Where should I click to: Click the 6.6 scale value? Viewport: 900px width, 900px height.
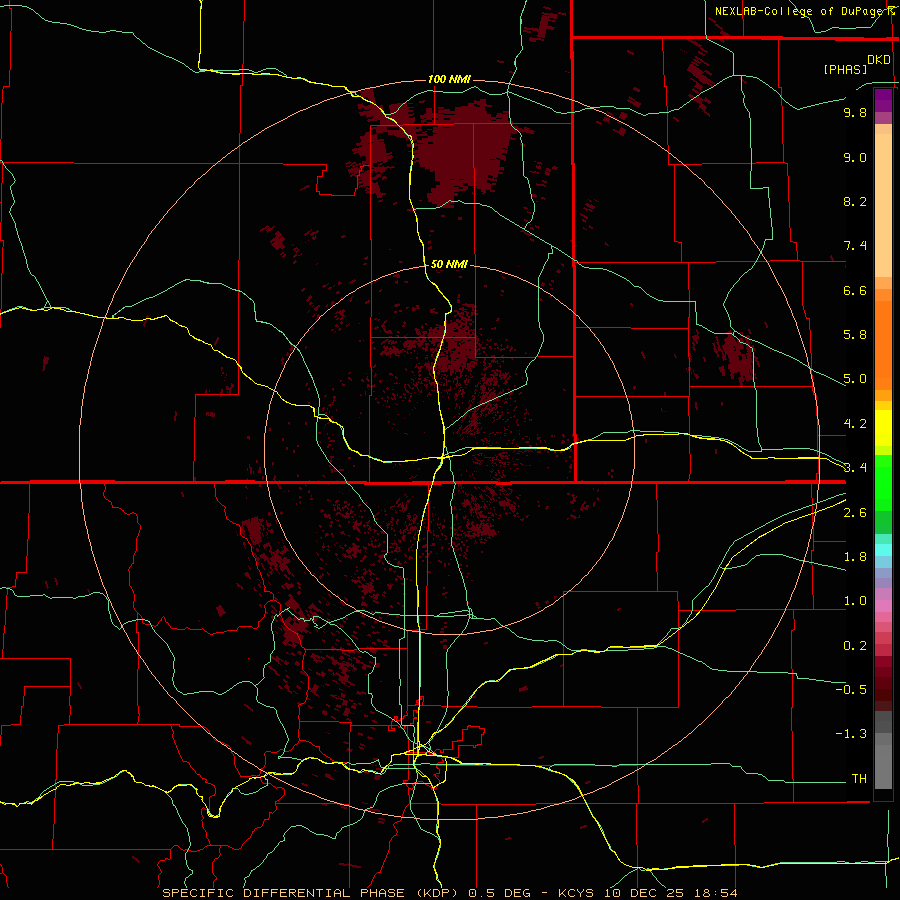855,290
